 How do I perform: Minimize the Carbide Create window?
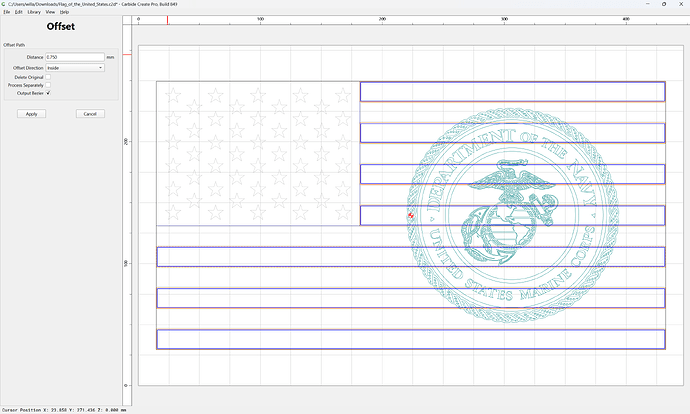click(647, 4)
